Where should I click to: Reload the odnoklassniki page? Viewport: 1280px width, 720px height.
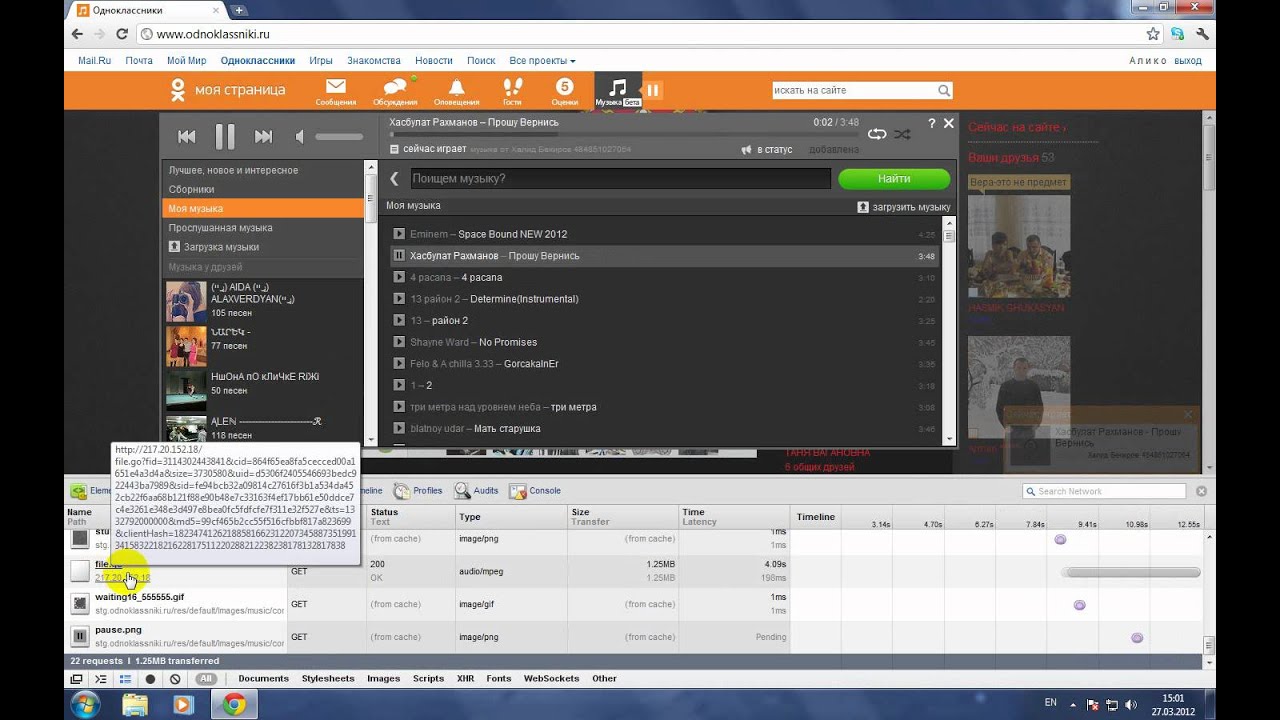[122, 33]
